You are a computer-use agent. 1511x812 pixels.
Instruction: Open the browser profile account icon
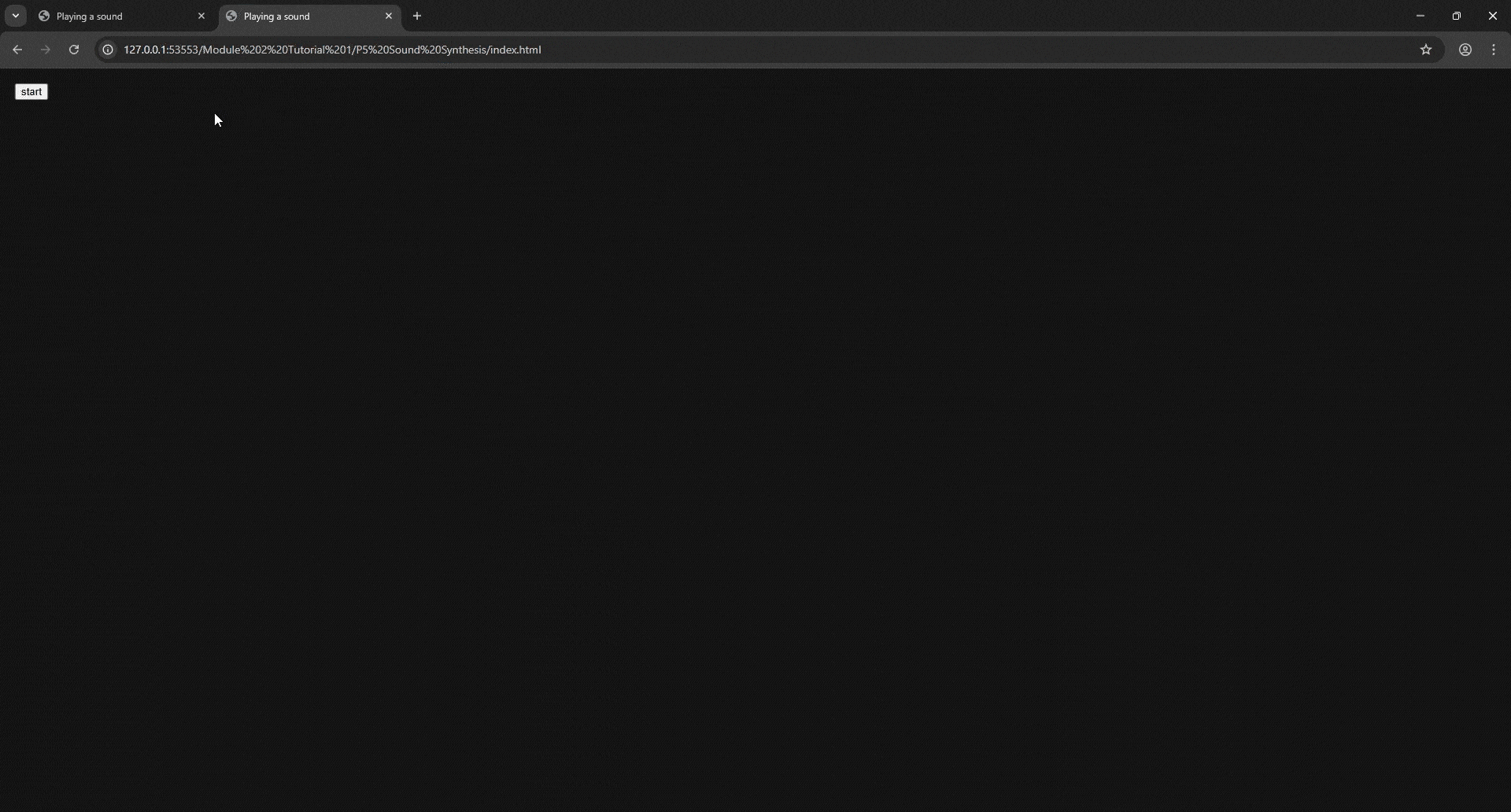[1465, 49]
